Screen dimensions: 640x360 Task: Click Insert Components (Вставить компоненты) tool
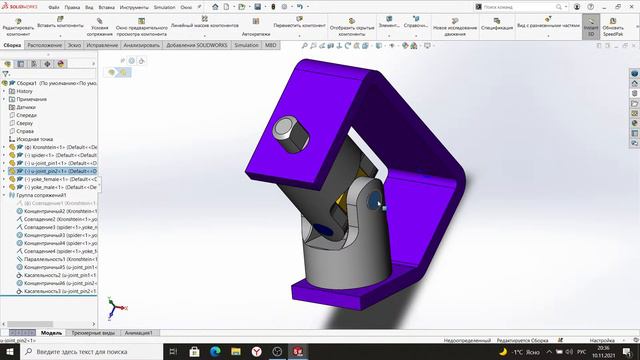tap(60, 22)
